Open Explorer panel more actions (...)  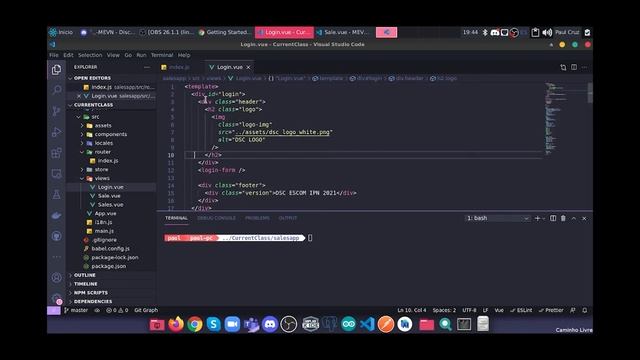[x=147, y=67]
